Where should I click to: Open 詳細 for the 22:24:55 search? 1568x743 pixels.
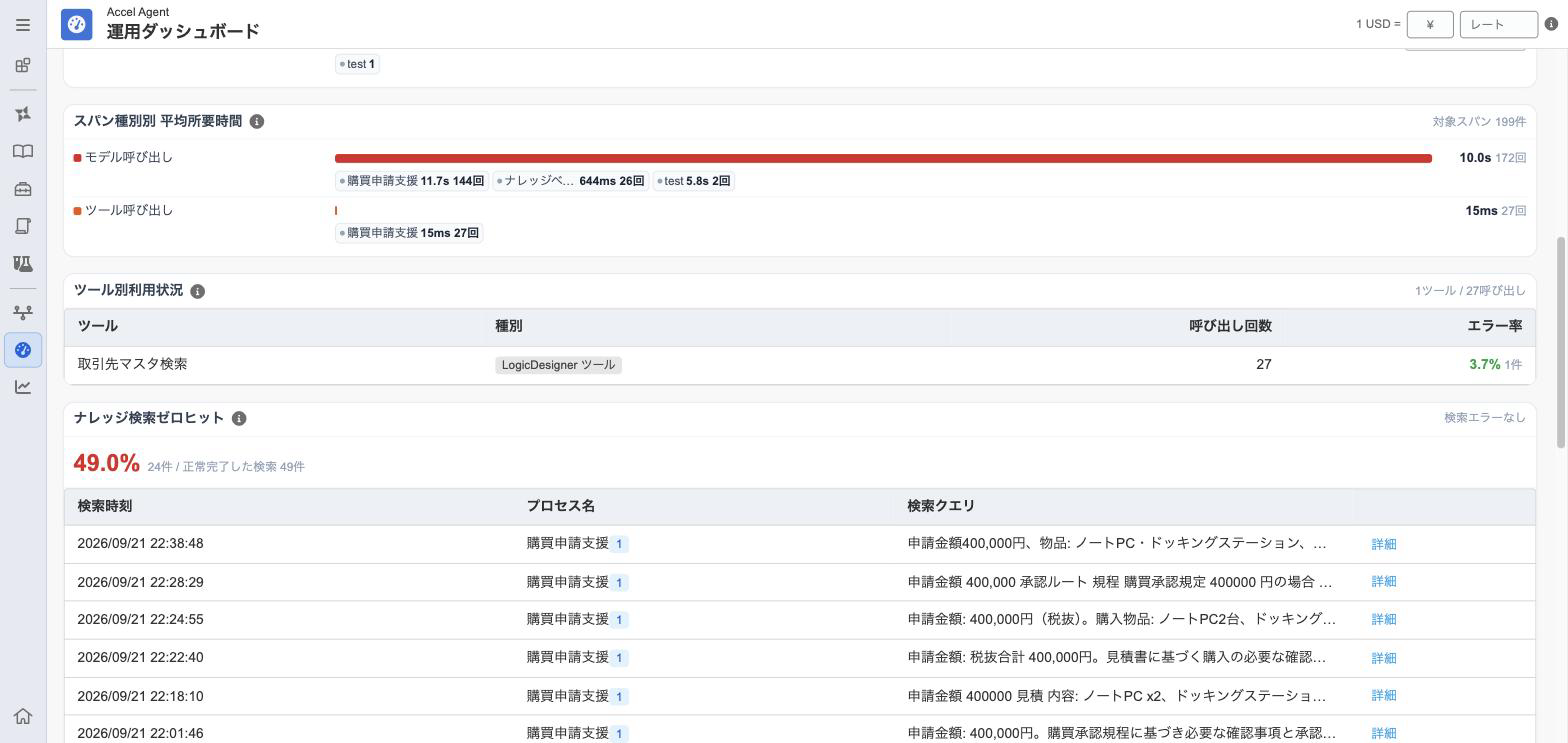pos(1383,620)
